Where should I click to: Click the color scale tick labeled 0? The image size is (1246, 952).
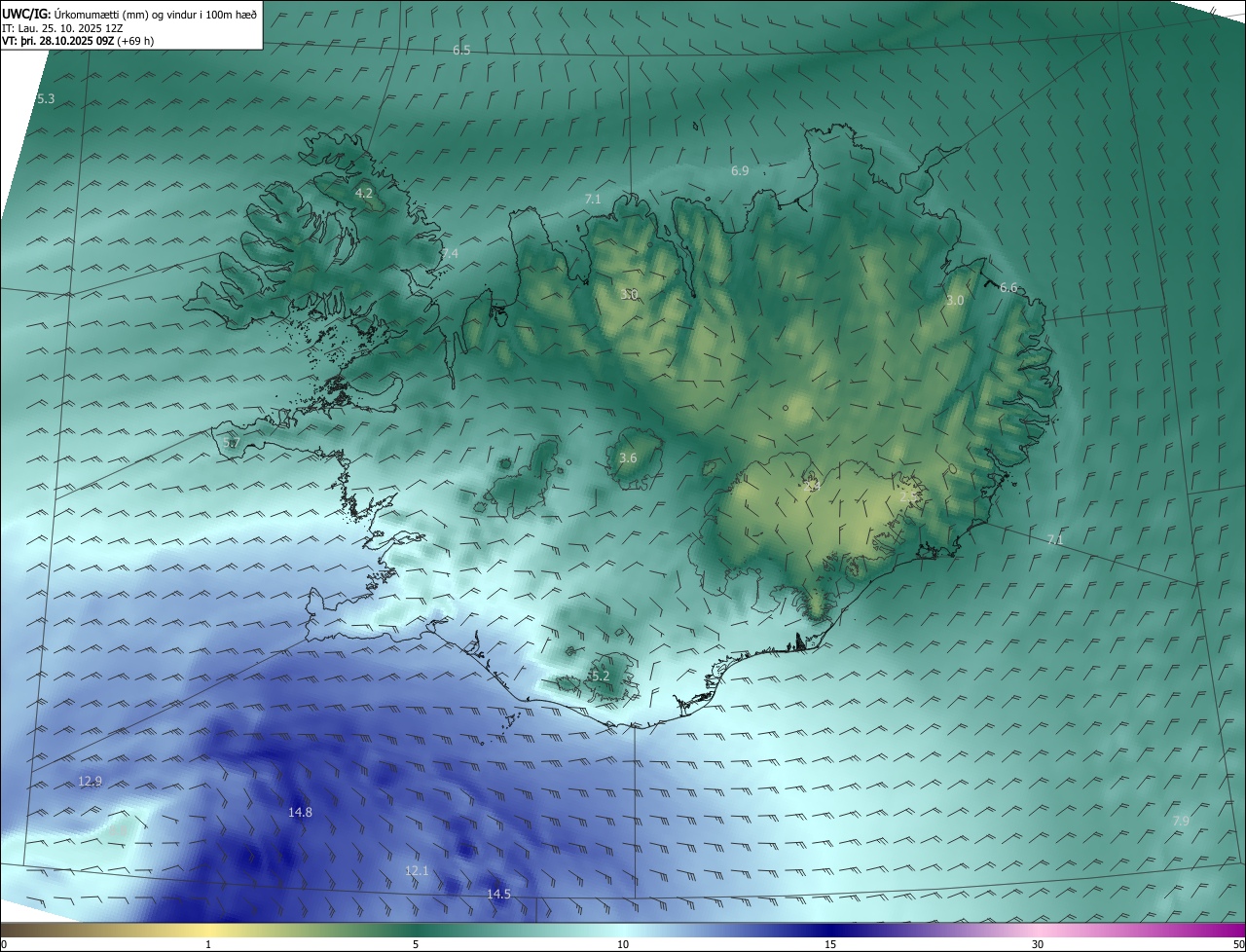click(x=4, y=944)
